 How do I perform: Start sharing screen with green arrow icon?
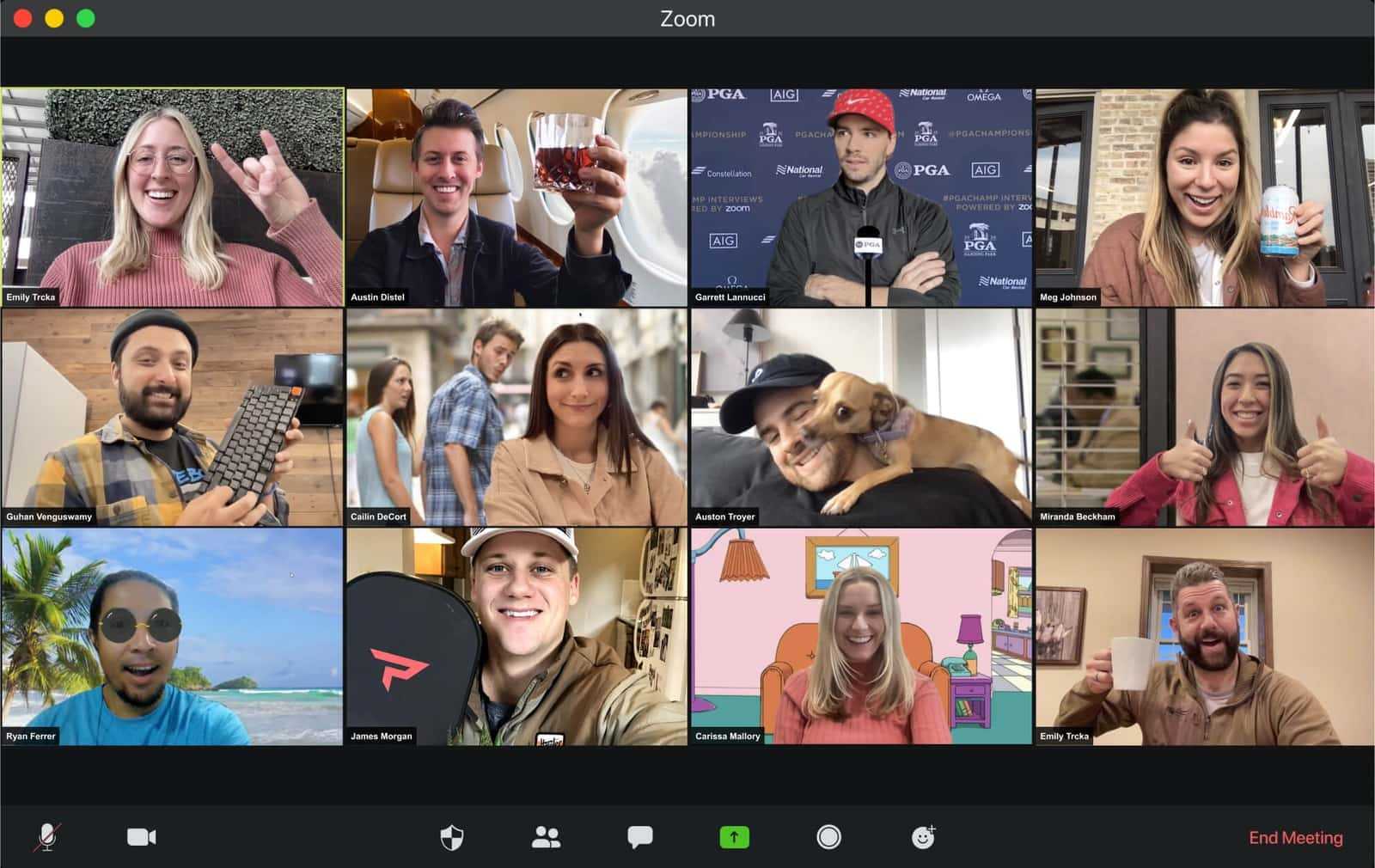coord(735,837)
